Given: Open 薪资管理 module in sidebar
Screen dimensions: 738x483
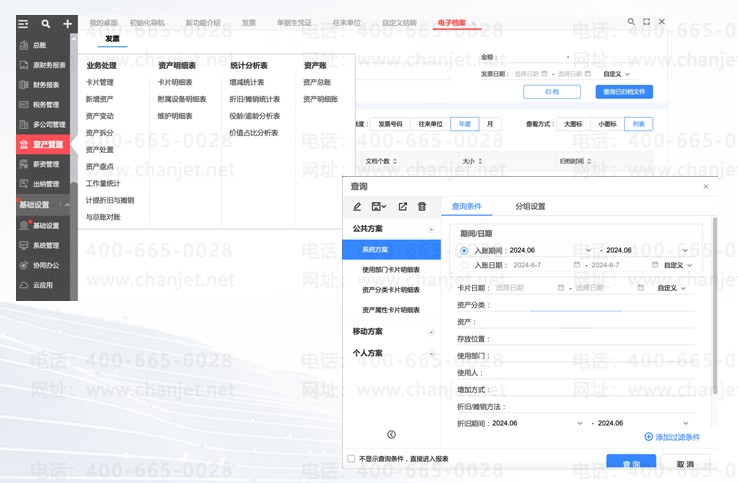Looking at the screenshot, I should coord(43,164).
